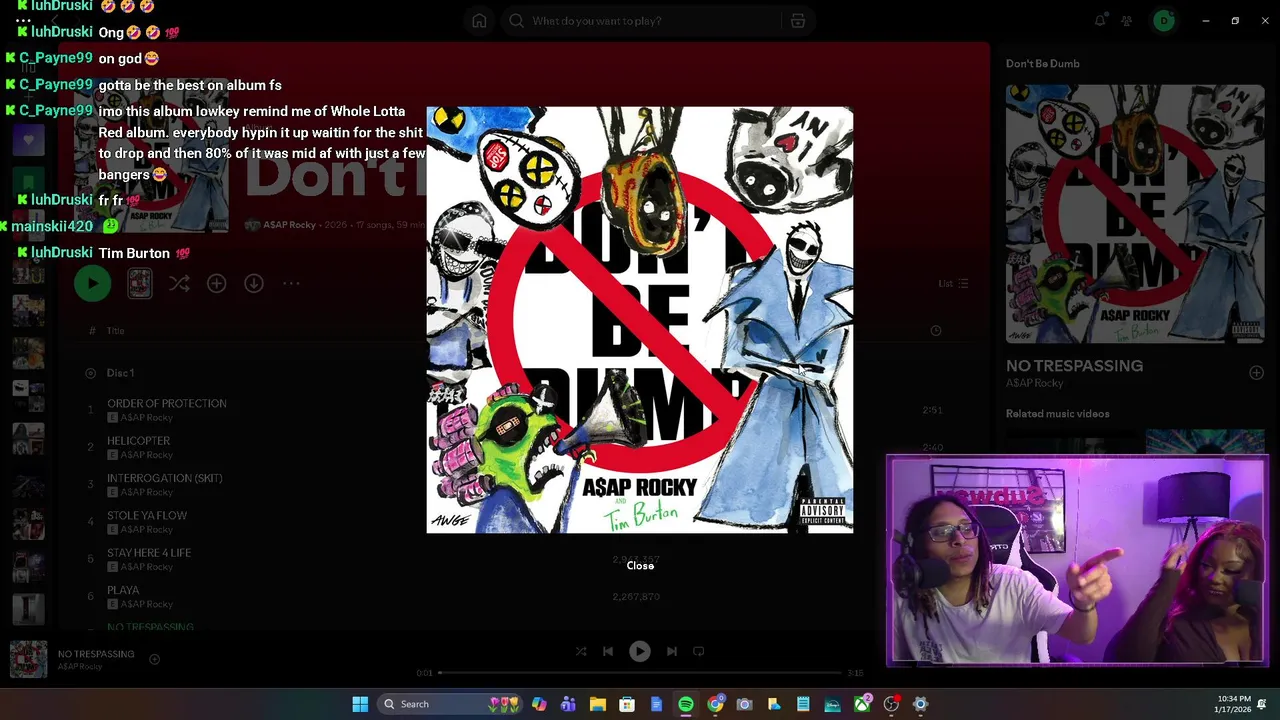Close the enlarged album cover view
Viewport: 1280px width, 720px height.
[640, 566]
